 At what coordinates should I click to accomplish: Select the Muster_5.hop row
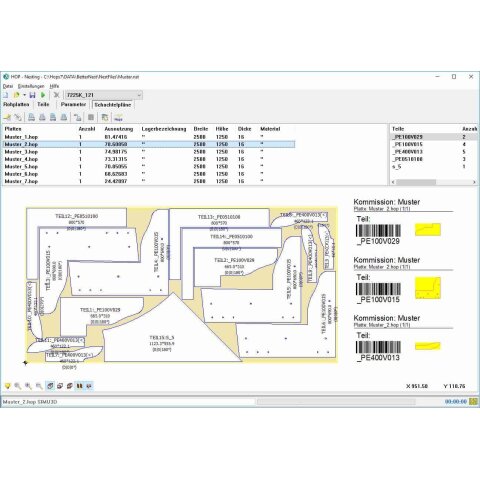[149, 166]
